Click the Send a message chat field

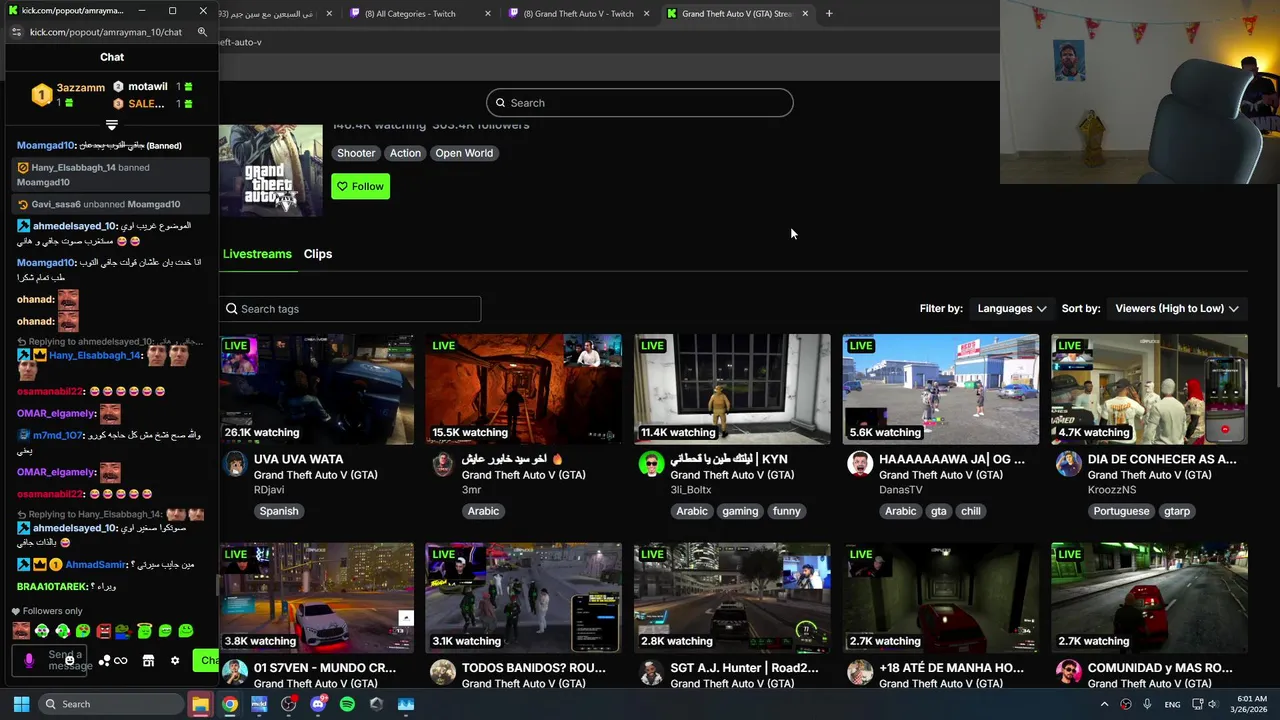pyautogui.click(x=50, y=660)
